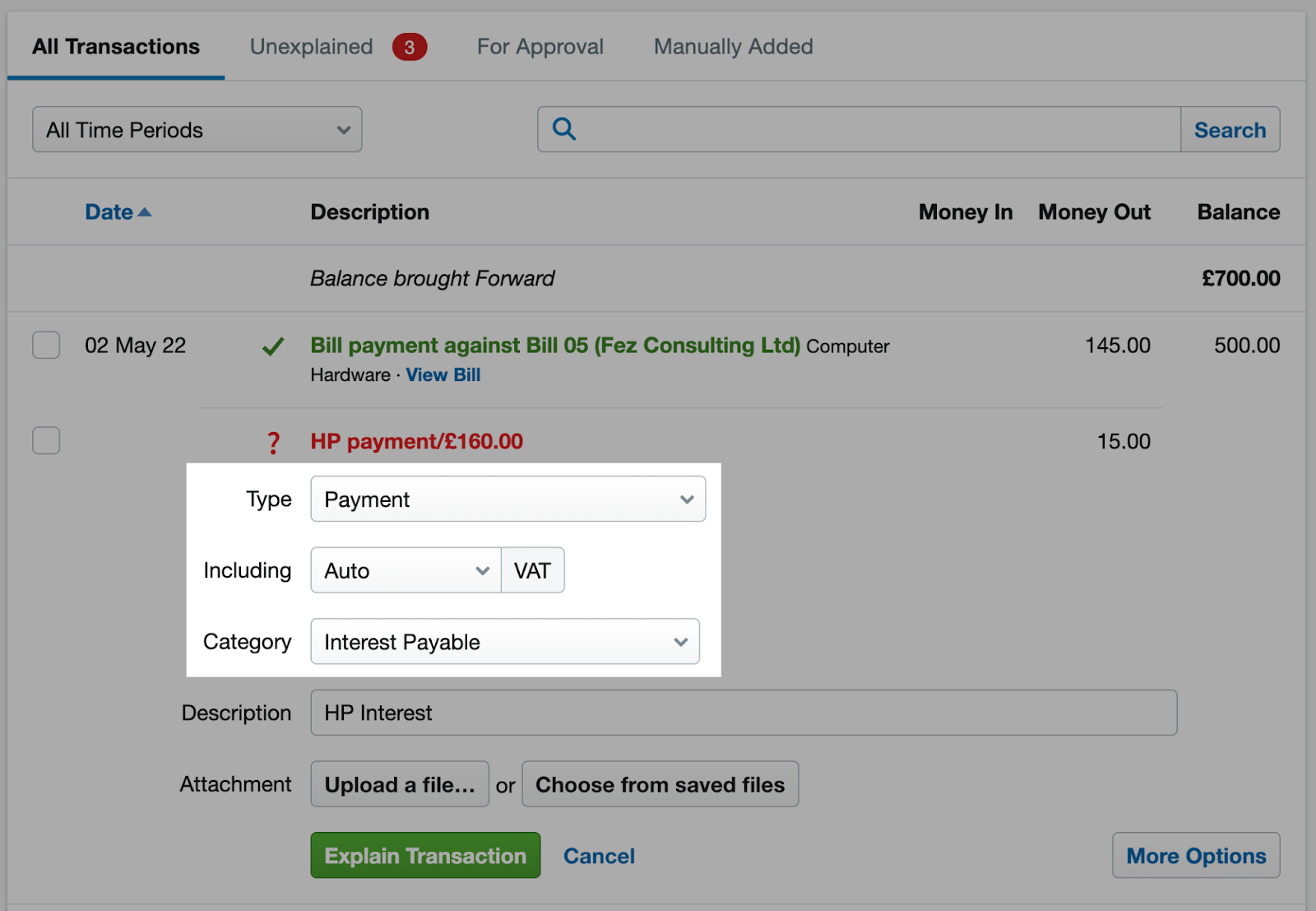Switch to the For Approval tab
This screenshot has height=911, width=1316.
click(x=540, y=47)
